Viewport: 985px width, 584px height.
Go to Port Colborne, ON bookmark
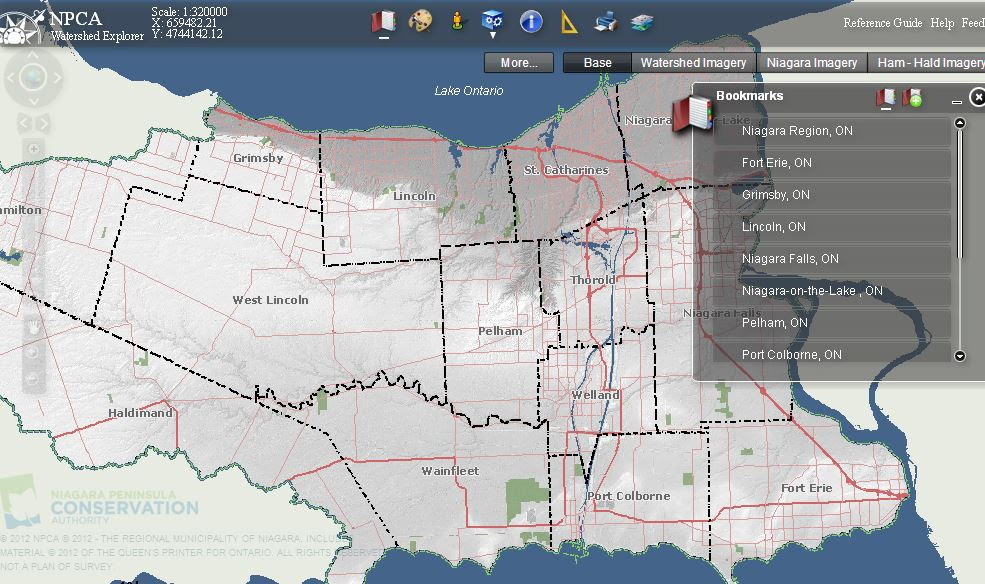click(x=832, y=354)
